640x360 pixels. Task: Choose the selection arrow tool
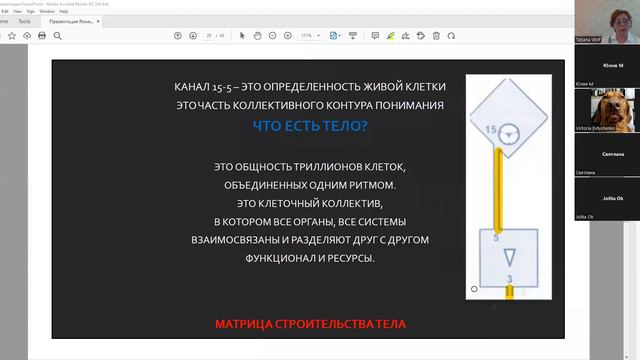coord(242,36)
